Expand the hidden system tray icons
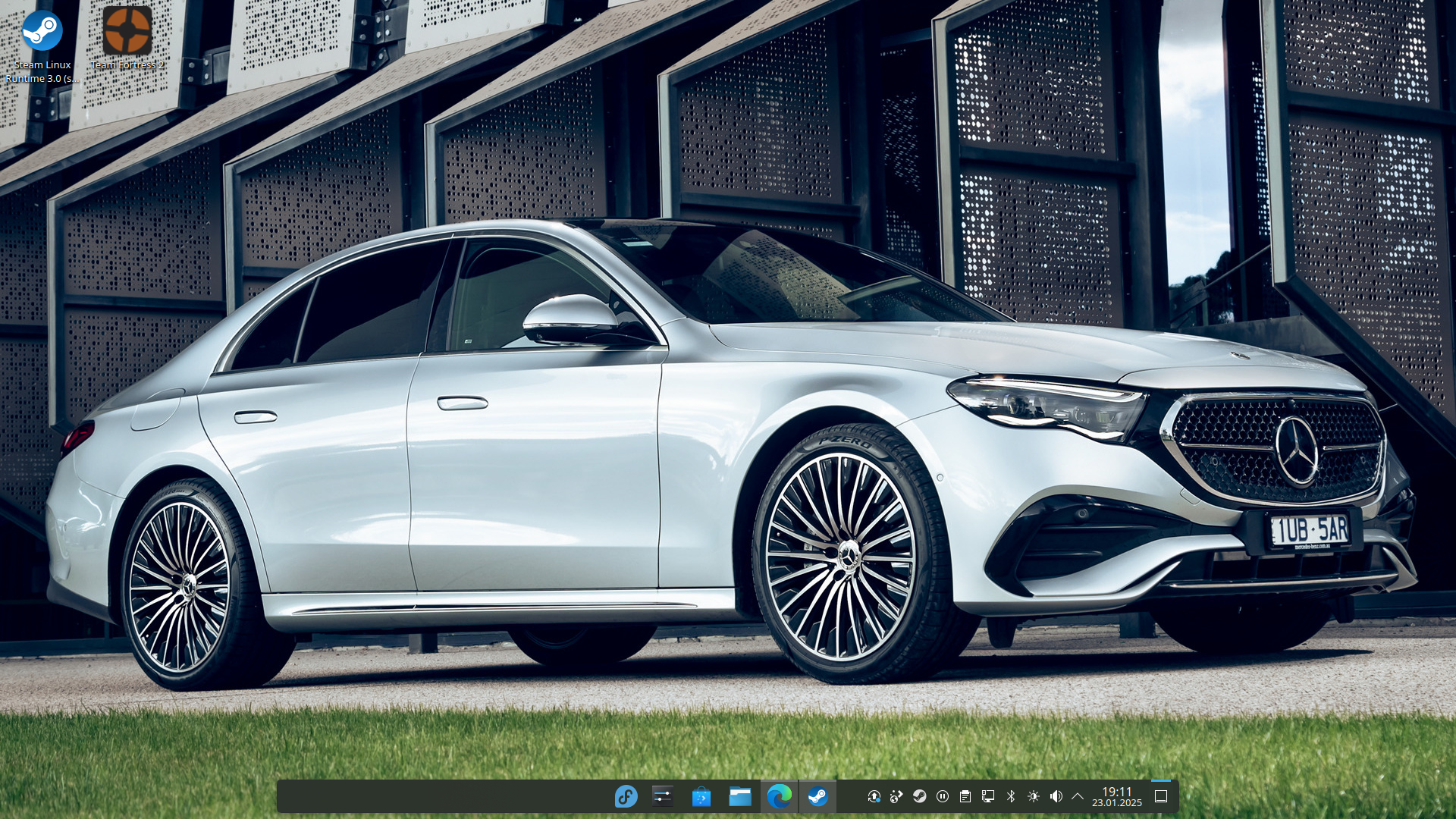Image resolution: width=1456 pixels, height=819 pixels. click(x=1078, y=796)
